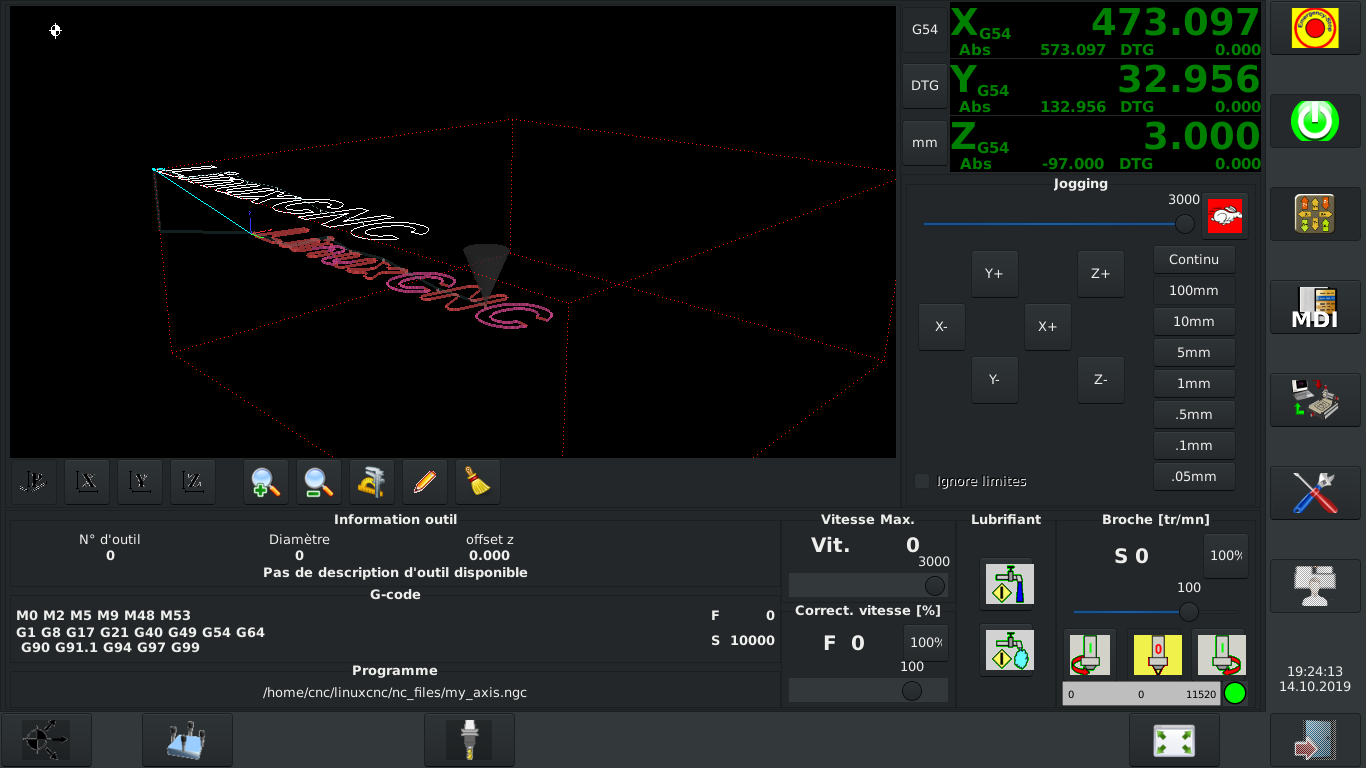This screenshot has width=1366, height=768.
Task: Click G54 coordinate system button
Action: pos(924,29)
